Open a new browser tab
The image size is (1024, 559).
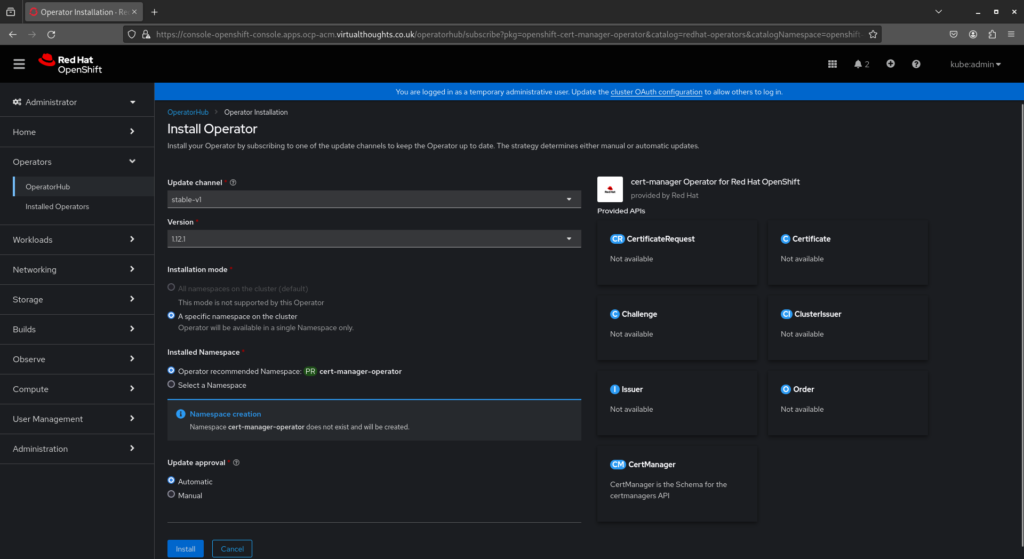pyautogui.click(x=154, y=12)
